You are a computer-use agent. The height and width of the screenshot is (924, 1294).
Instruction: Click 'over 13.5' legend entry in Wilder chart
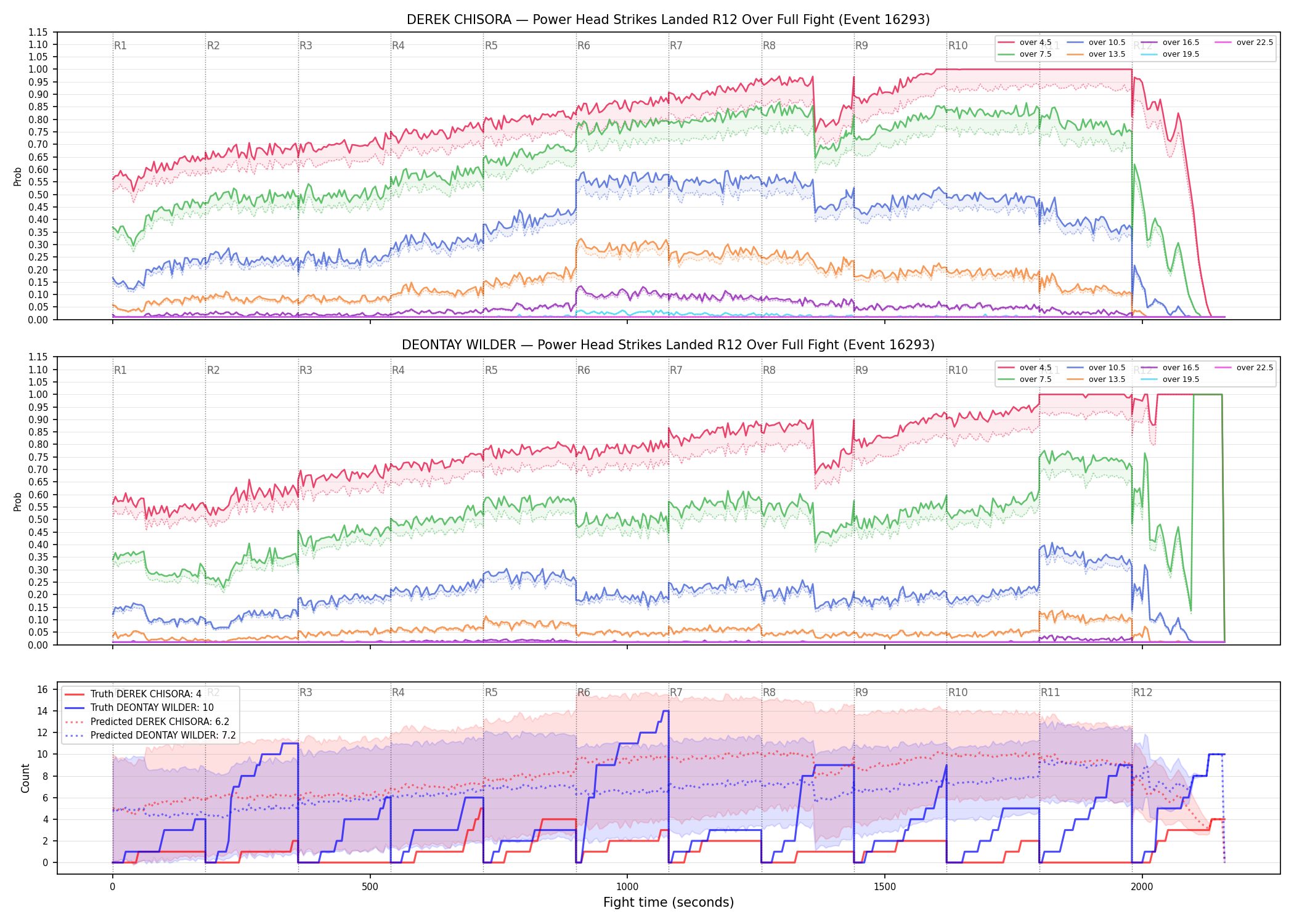point(1096,379)
